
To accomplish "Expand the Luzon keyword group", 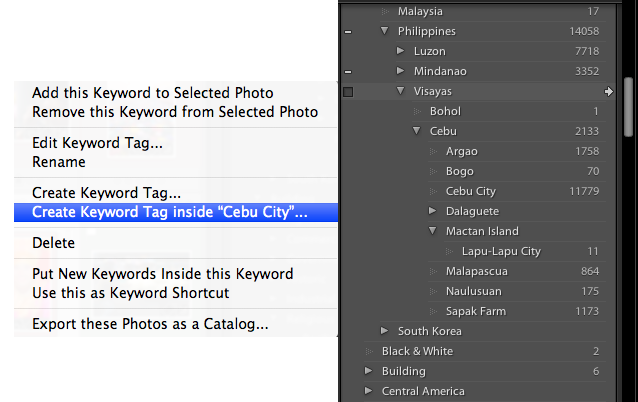I will coord(400,51).
